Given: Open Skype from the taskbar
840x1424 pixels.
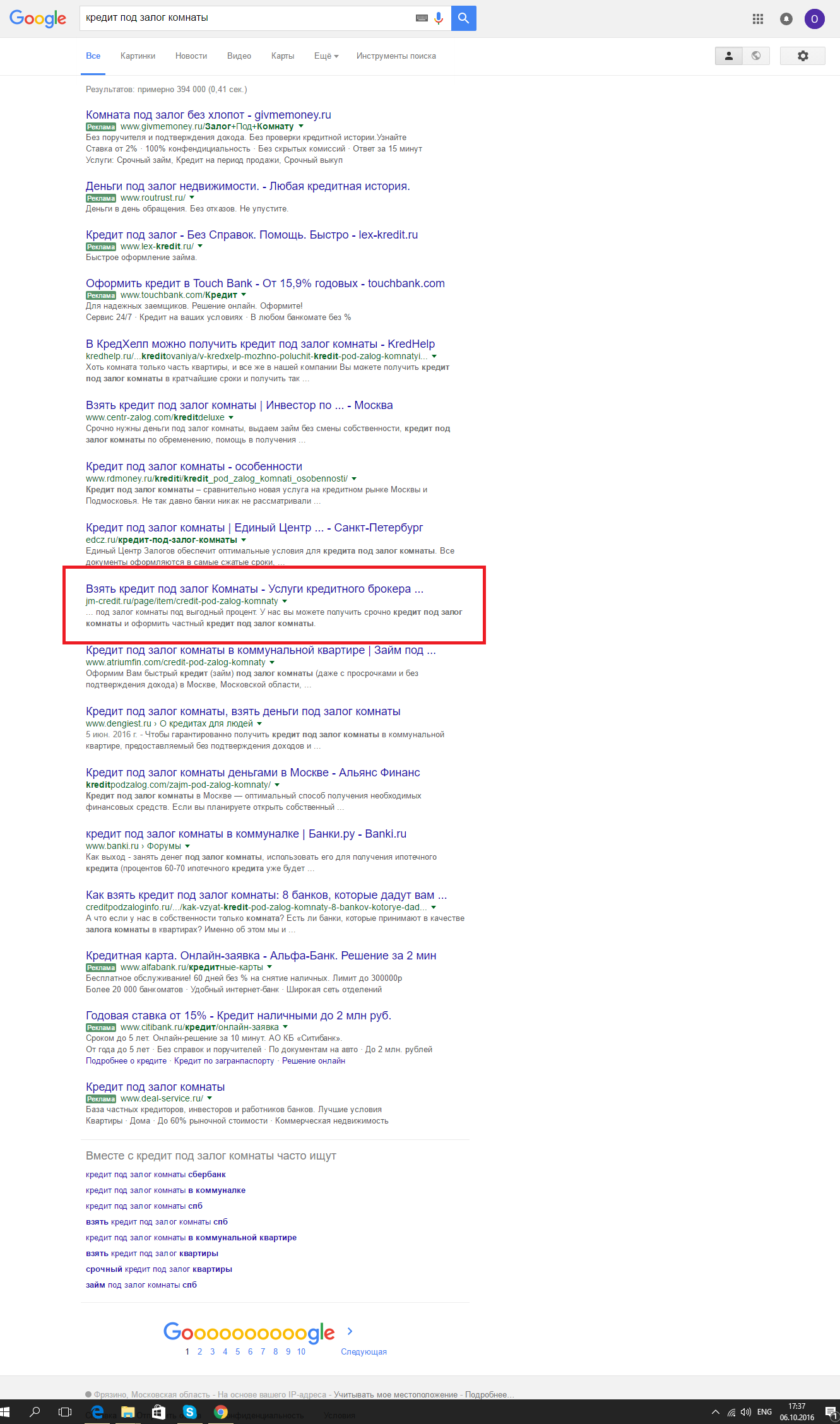Looking at the screenshot, I should pos(190,1411).
